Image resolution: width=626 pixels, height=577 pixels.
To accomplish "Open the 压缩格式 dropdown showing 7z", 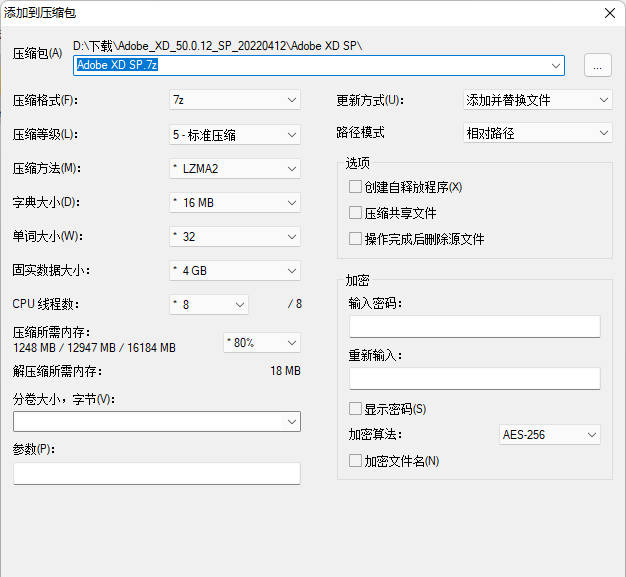I will (235, 100).
